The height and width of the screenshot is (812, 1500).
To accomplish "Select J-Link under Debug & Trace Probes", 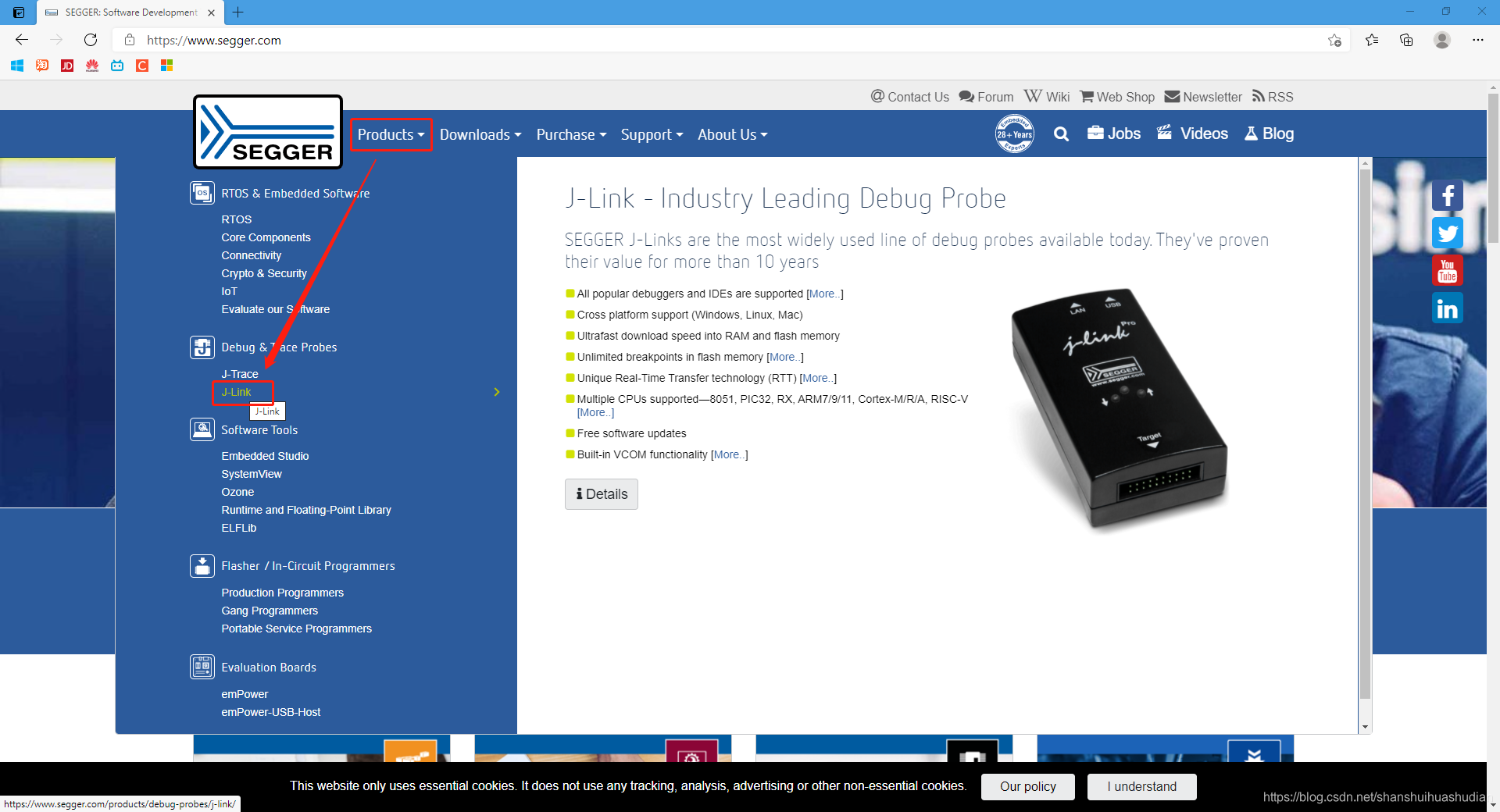I will tap(236, 392).
